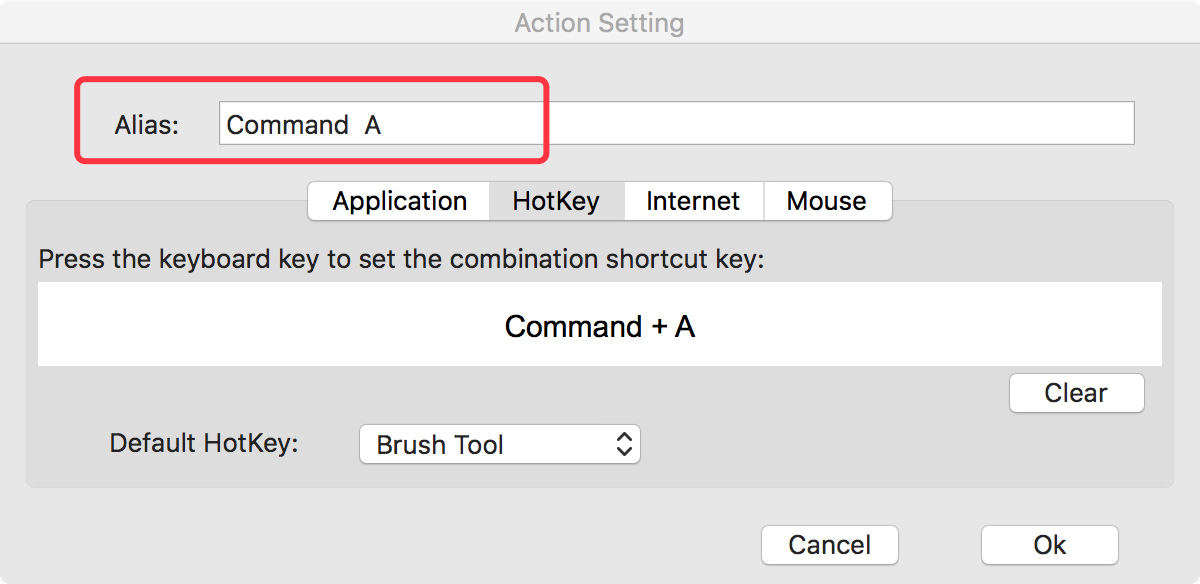
Task: Click the Alias text input field
Action: 676,124
